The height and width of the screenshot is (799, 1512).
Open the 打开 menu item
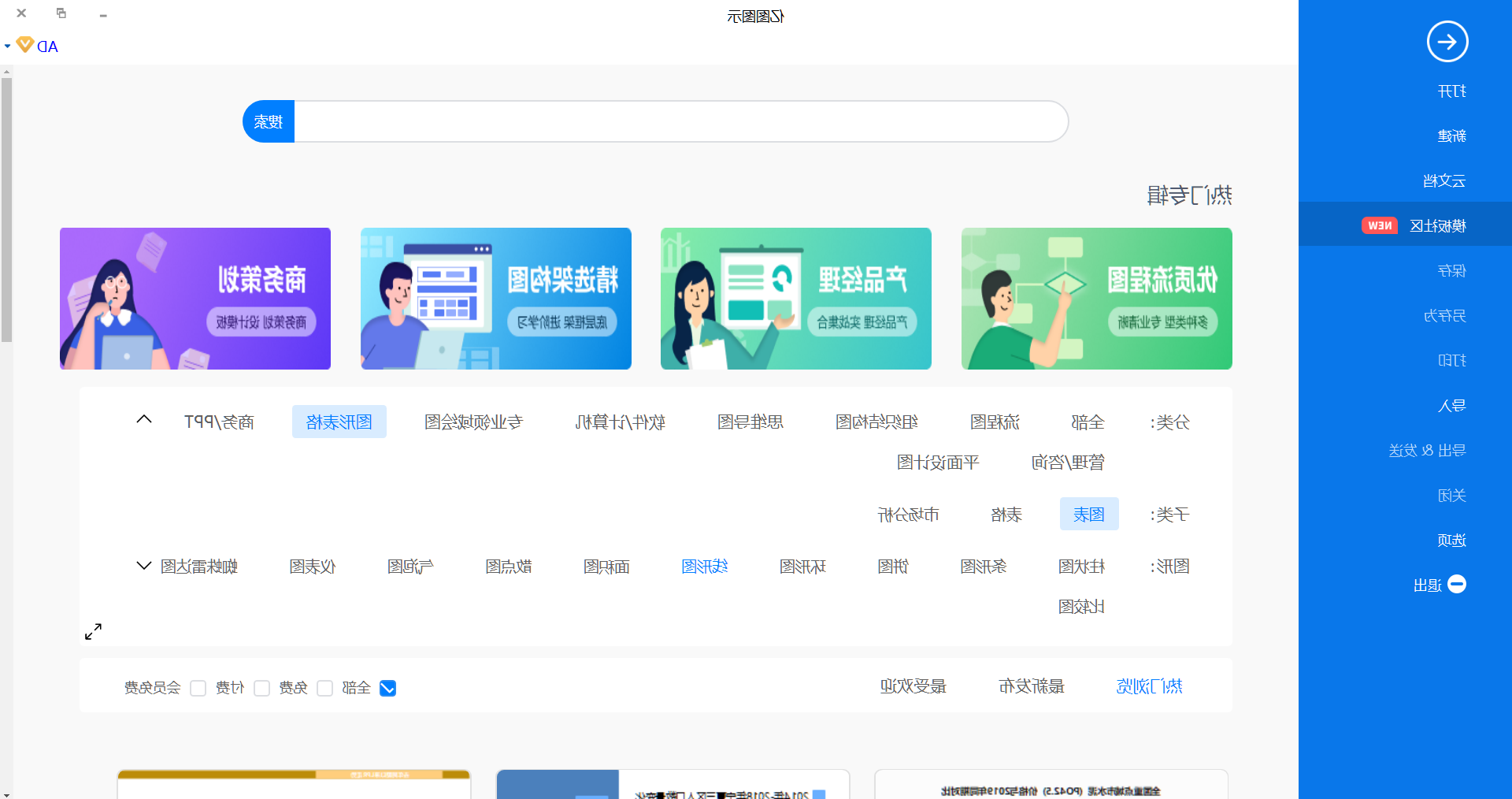click(1451, 91)
